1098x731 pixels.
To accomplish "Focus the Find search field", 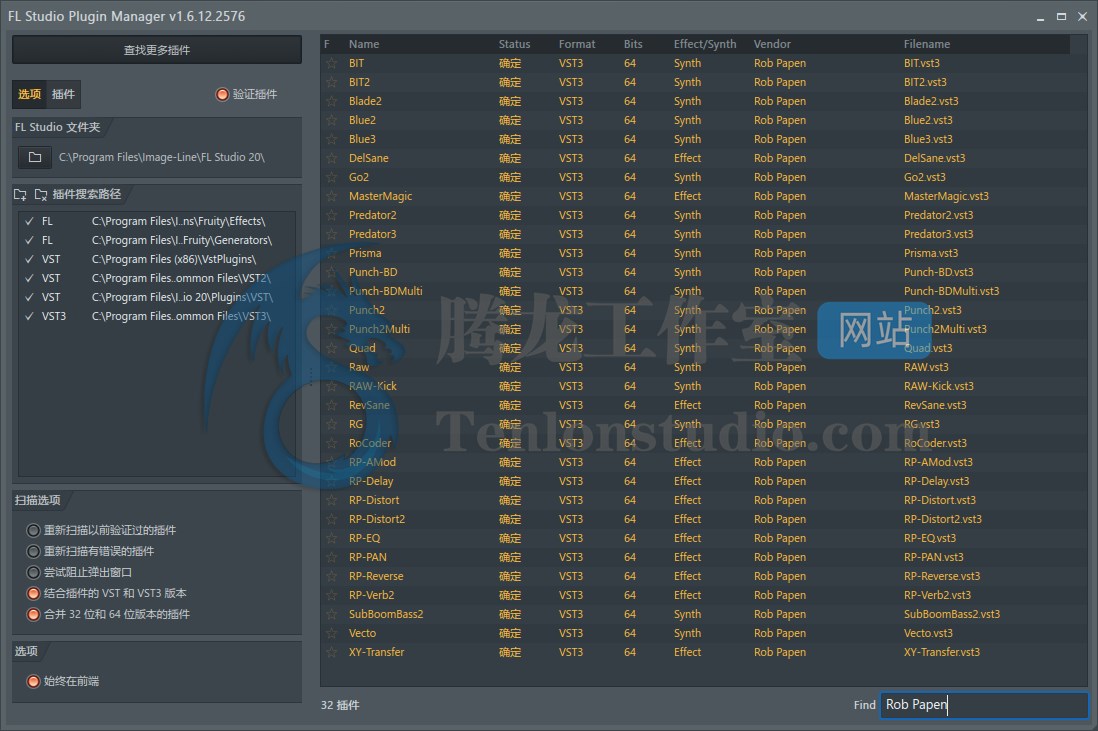I will [x=984, y=704].
